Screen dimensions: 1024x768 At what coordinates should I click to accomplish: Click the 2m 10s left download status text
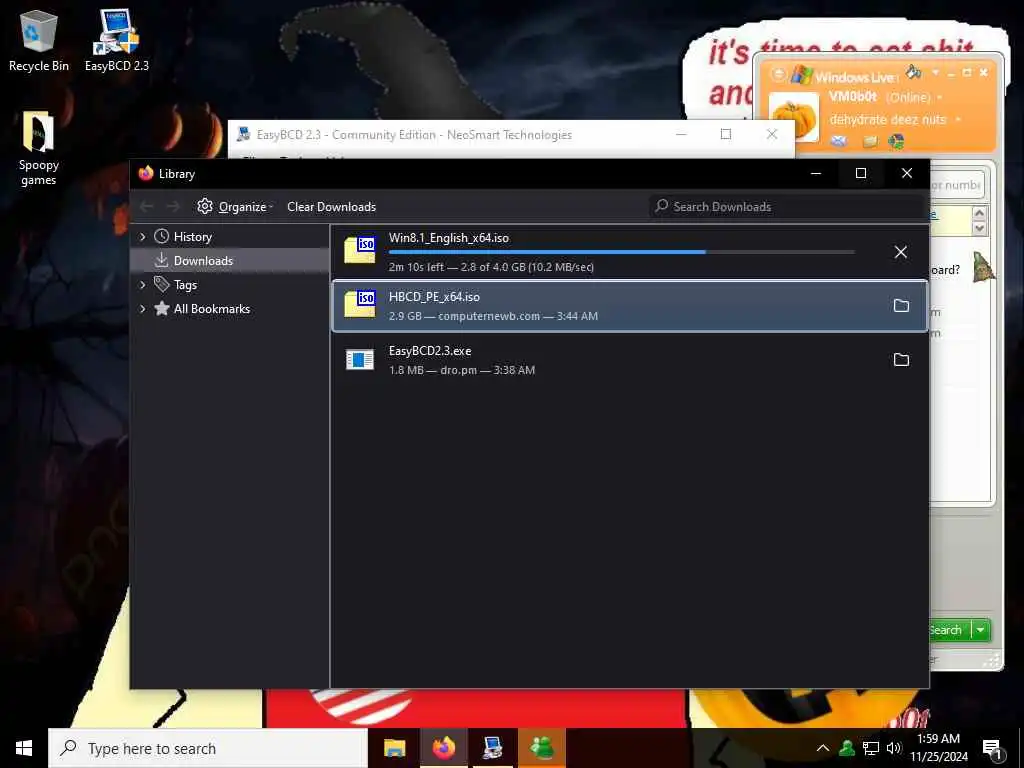coord(416,267)
